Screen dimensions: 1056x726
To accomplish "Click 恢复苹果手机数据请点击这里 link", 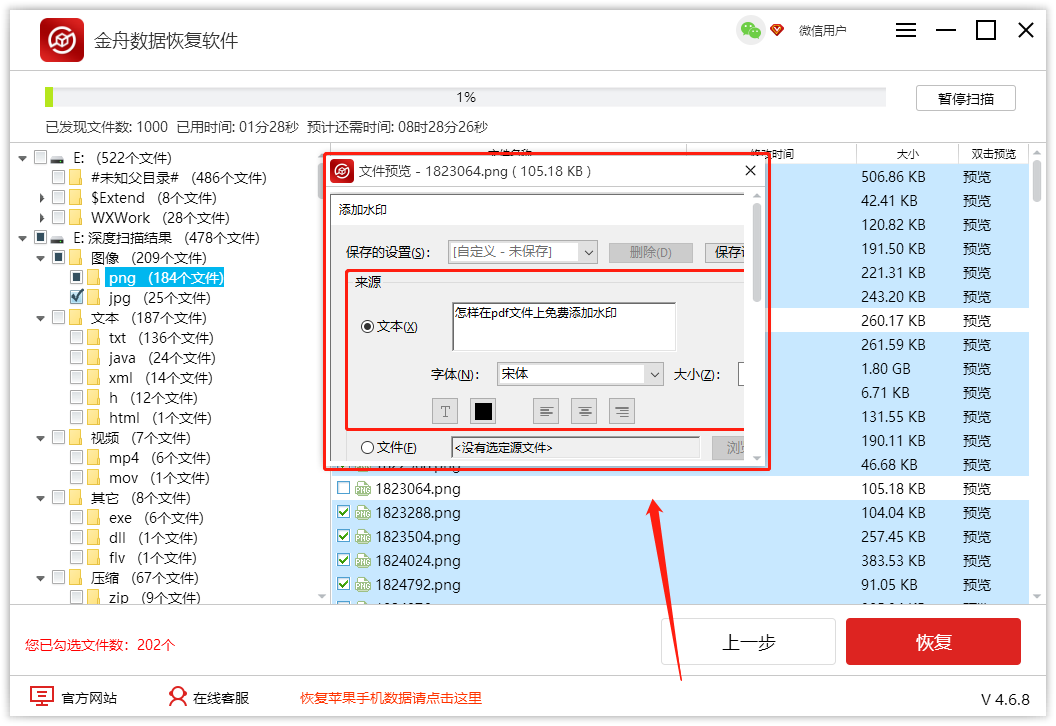I will pyautogui.click(x=391, y=698).
